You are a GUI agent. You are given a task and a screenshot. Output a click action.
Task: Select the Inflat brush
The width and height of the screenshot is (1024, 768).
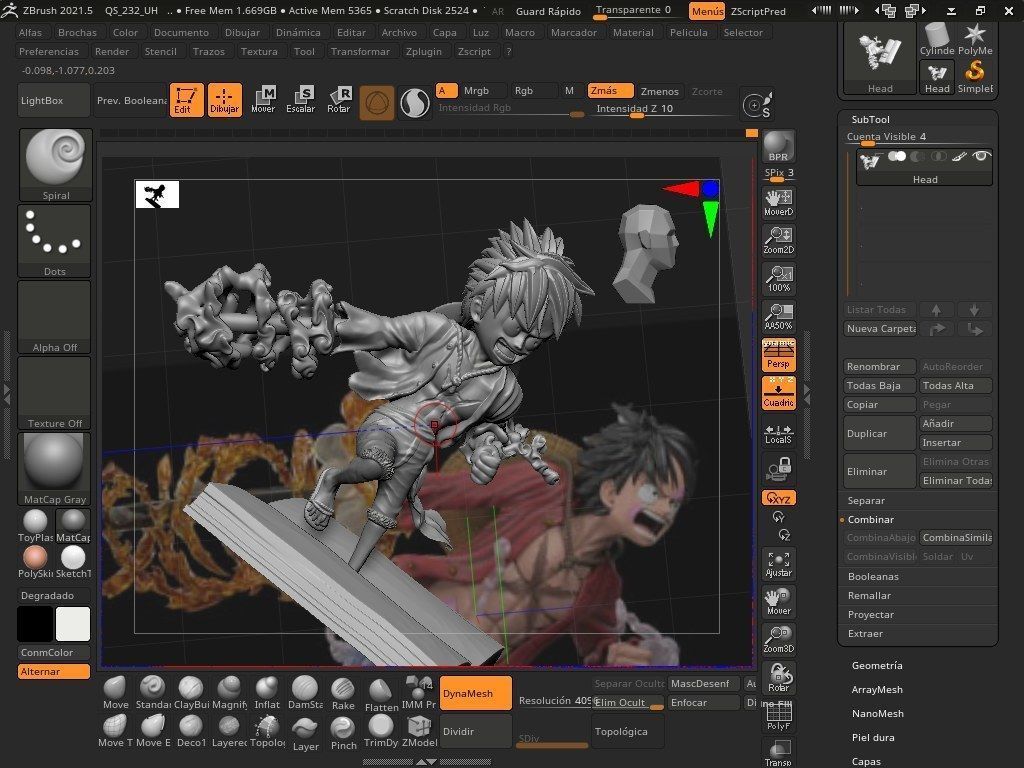[266, 693]
